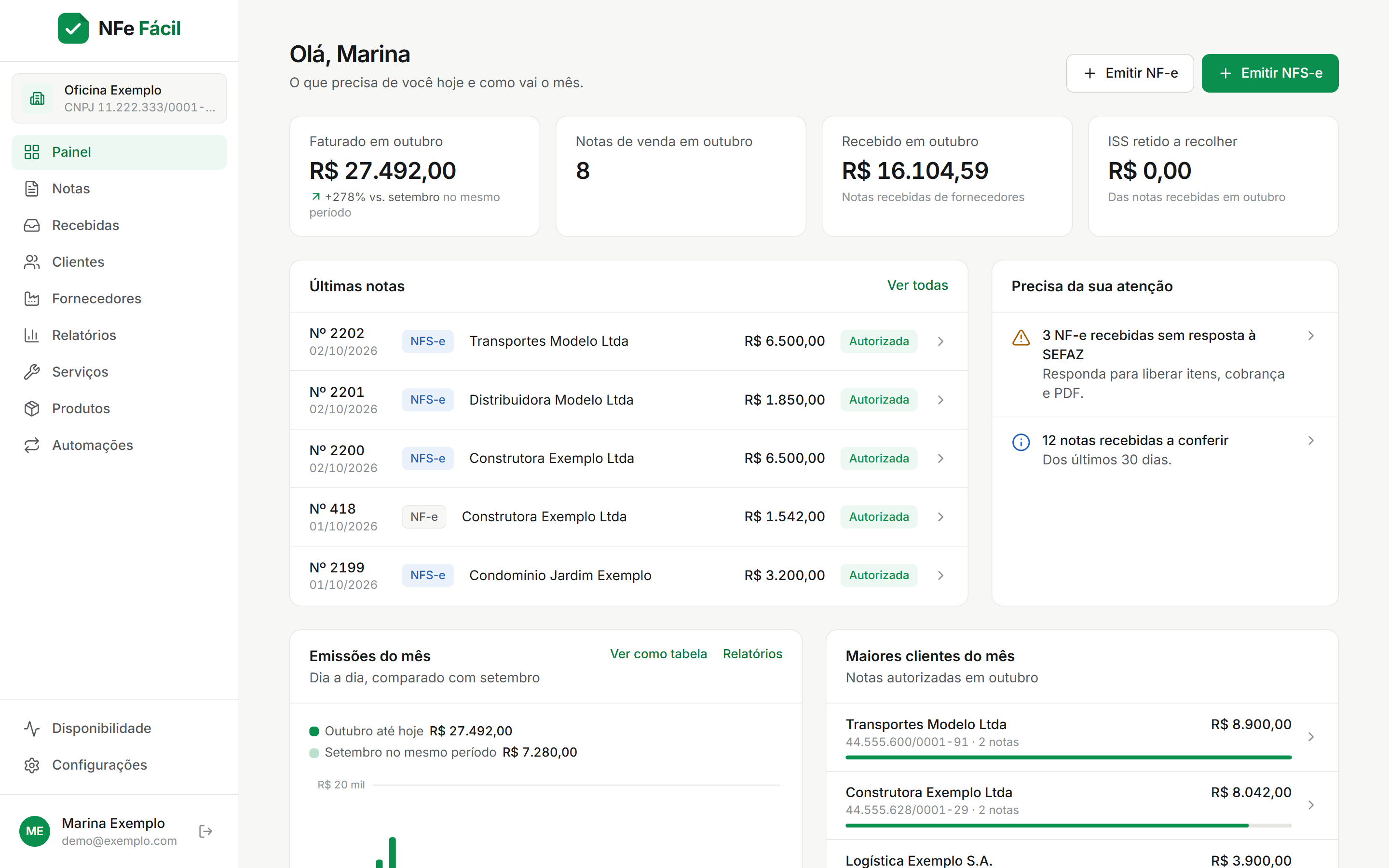The height and width of the screenshot is (868, 1389).
Task: Click Construtora Exemplo Ltda progress bar
Action: 1068,826
